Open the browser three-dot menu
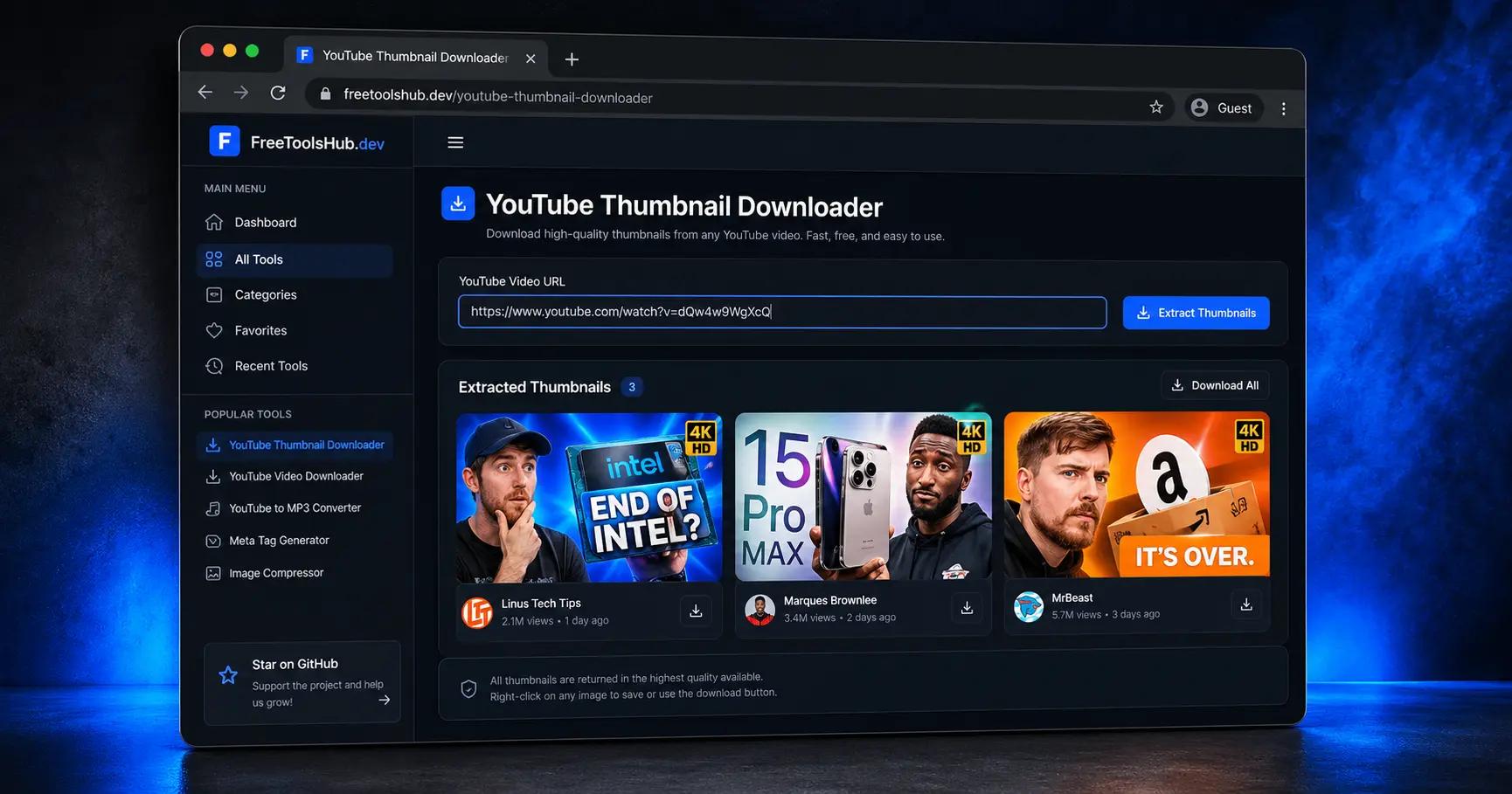Screen dimensions: 1512x794 point(1283,109)
